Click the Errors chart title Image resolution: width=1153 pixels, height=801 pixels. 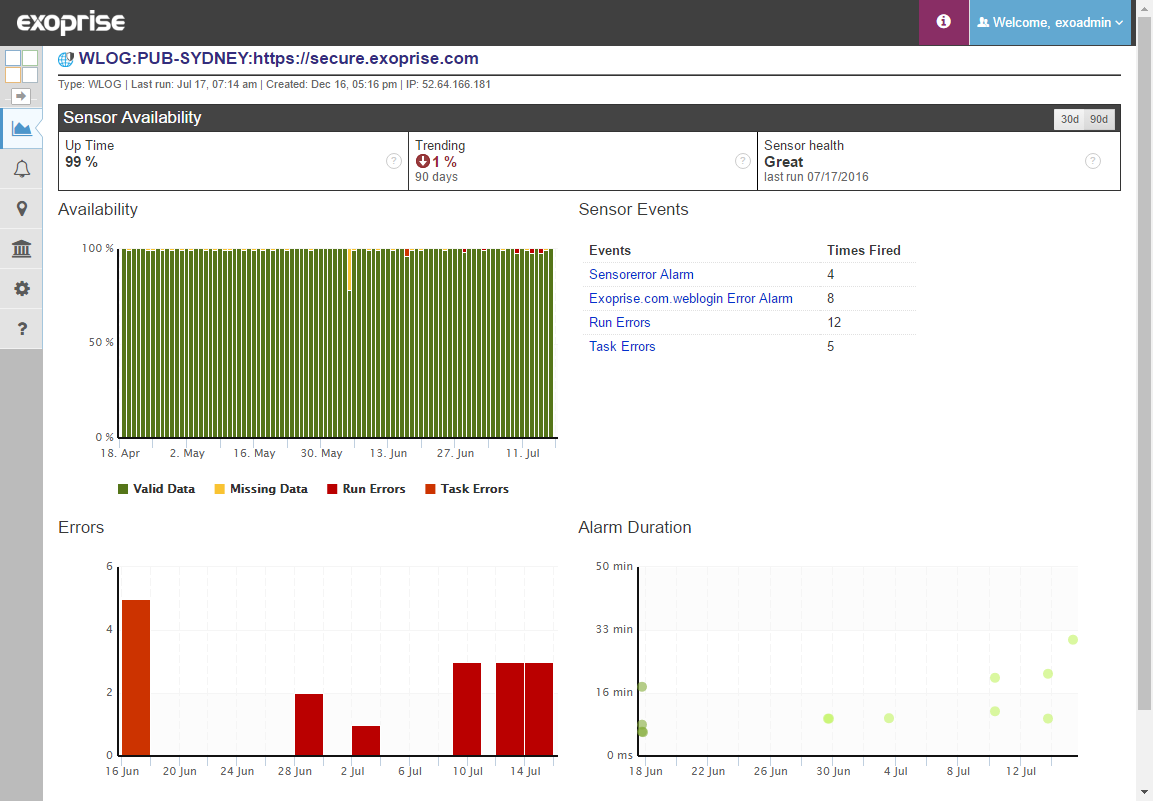pyautogui.click(x=81, y=527)
